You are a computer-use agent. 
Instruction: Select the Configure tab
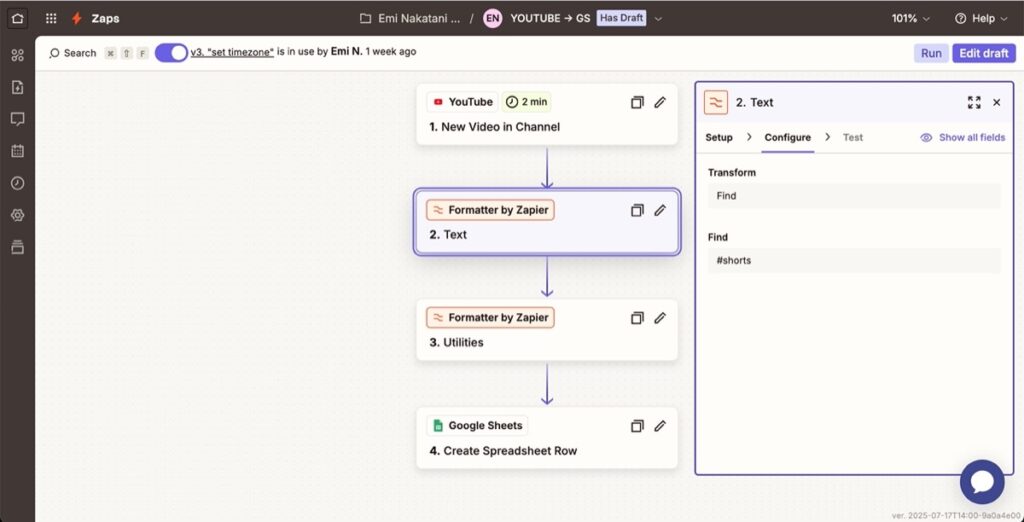coord(788,137)
